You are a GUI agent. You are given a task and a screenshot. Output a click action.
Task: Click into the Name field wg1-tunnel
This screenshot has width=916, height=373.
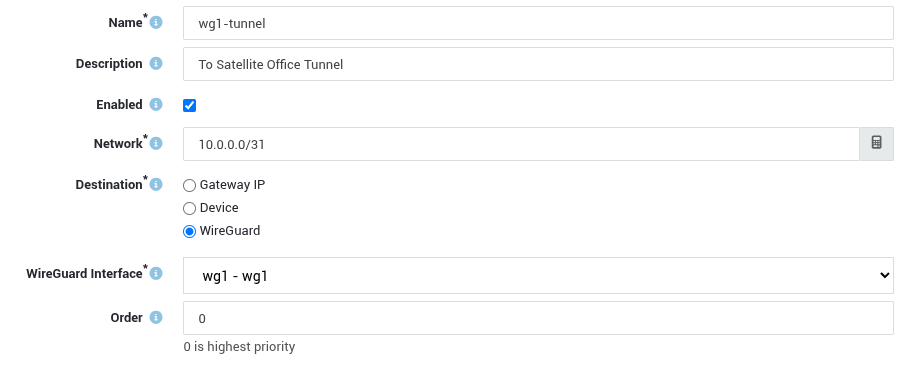pyautogui.click(x=538, y=23)
